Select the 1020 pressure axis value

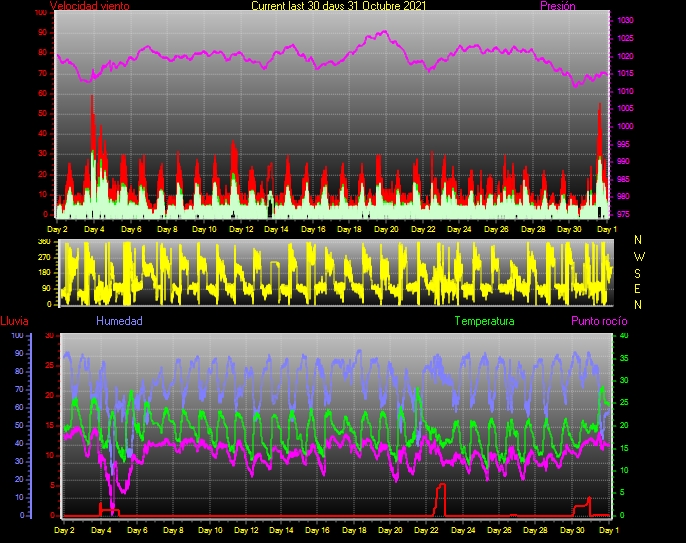(625, 56)
